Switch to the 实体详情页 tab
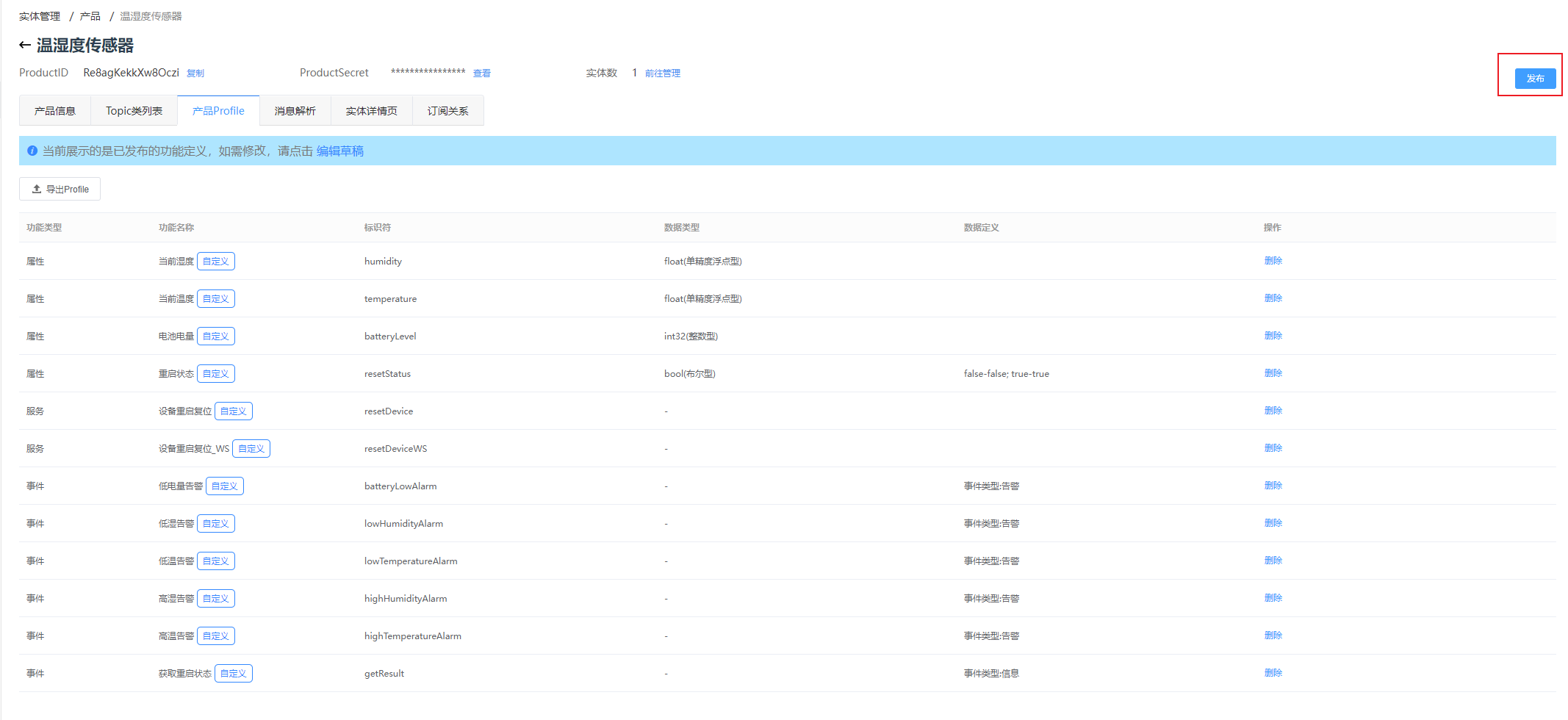This screenshot has width=1568, height=720. pyautogui.click(x=372, y=111)
